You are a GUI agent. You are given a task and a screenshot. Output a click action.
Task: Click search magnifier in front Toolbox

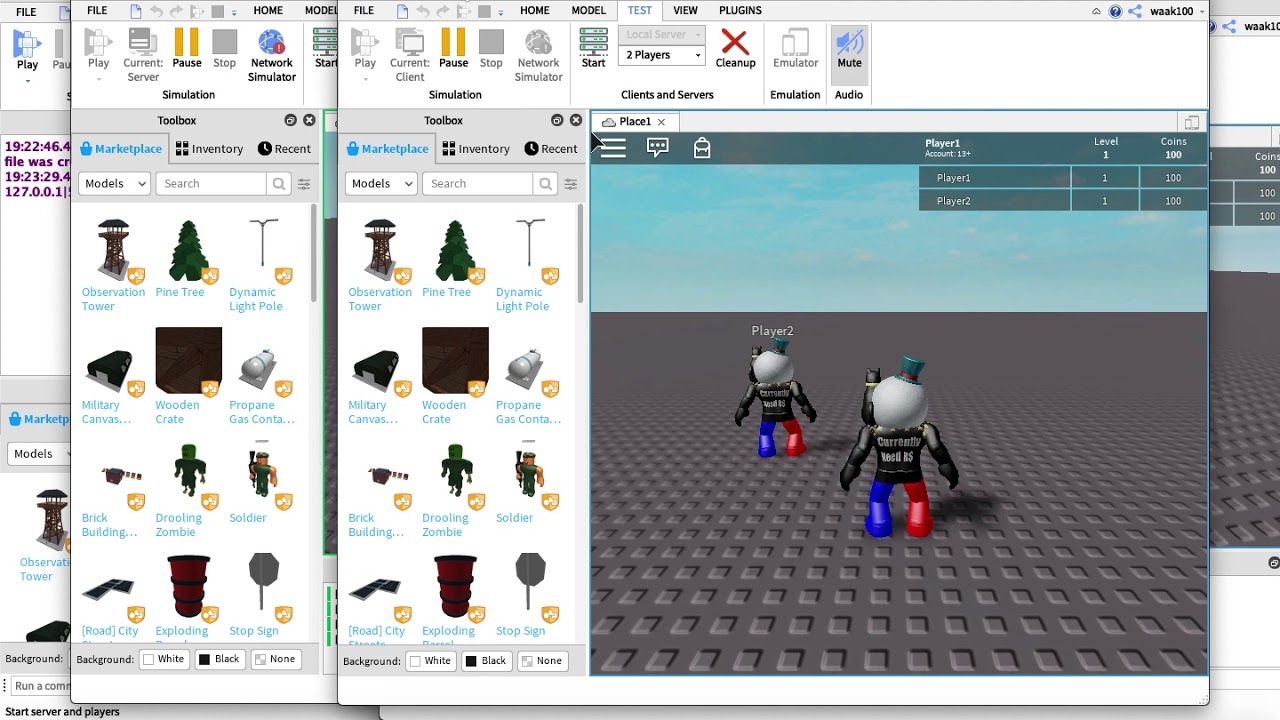545,183
